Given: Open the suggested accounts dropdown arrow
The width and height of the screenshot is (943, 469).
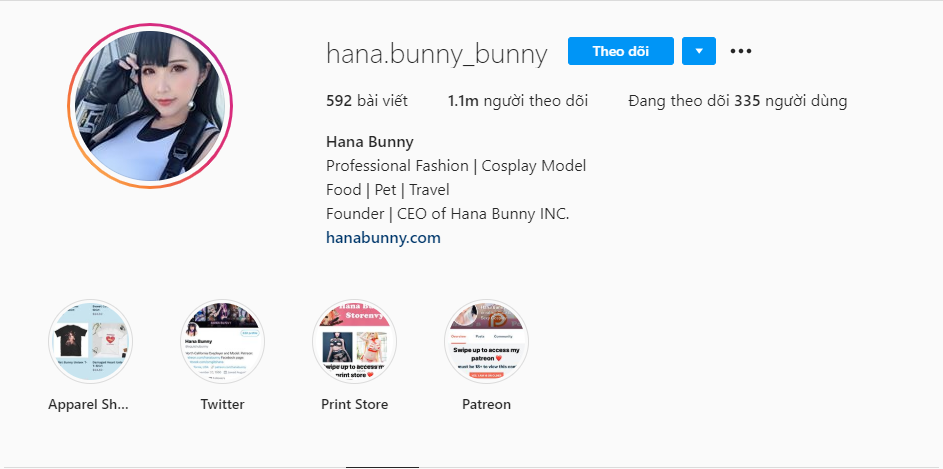Looking at the screenshot, I should pyautogui.click(x=699, y=51).
